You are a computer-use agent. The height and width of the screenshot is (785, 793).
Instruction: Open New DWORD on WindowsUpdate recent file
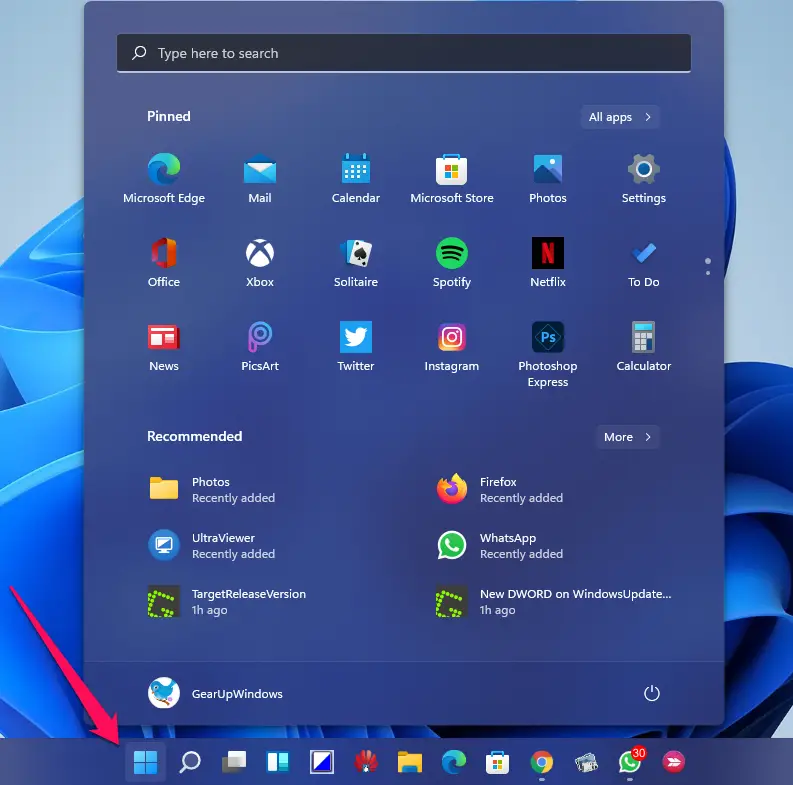(x=553, y=601)
